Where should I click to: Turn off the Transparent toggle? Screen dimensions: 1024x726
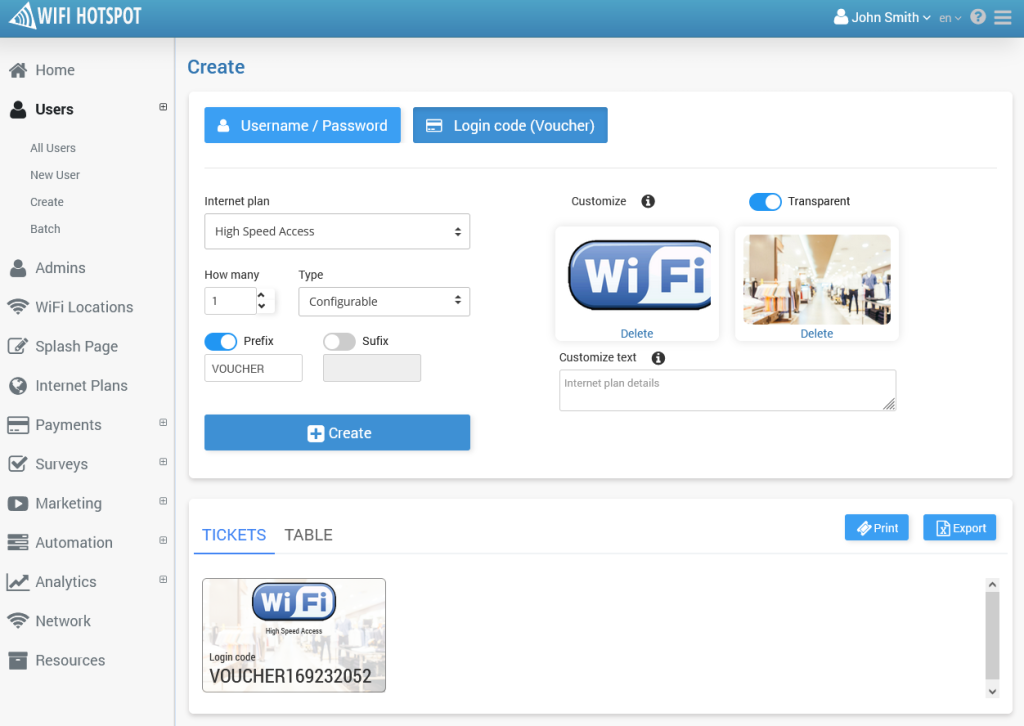point(765,202)
